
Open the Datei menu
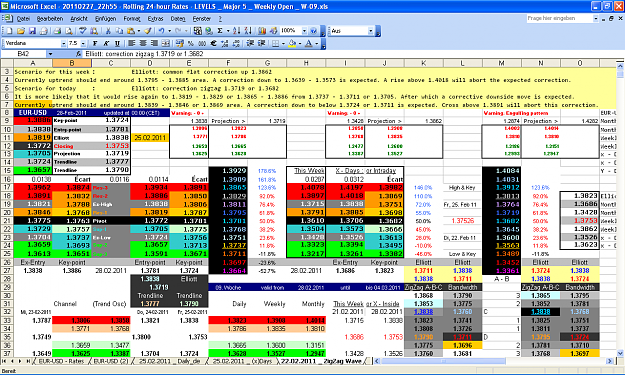(x=23, y=18)
